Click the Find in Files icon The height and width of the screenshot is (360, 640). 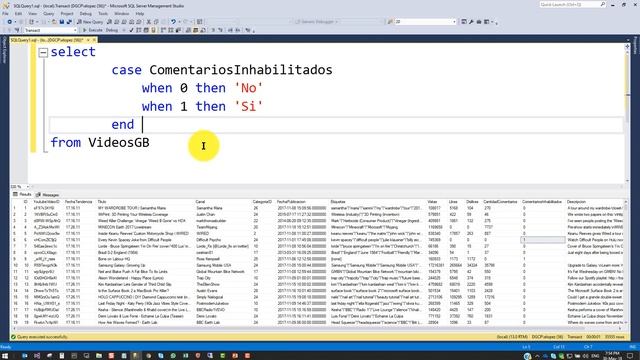tap(390, 22)
